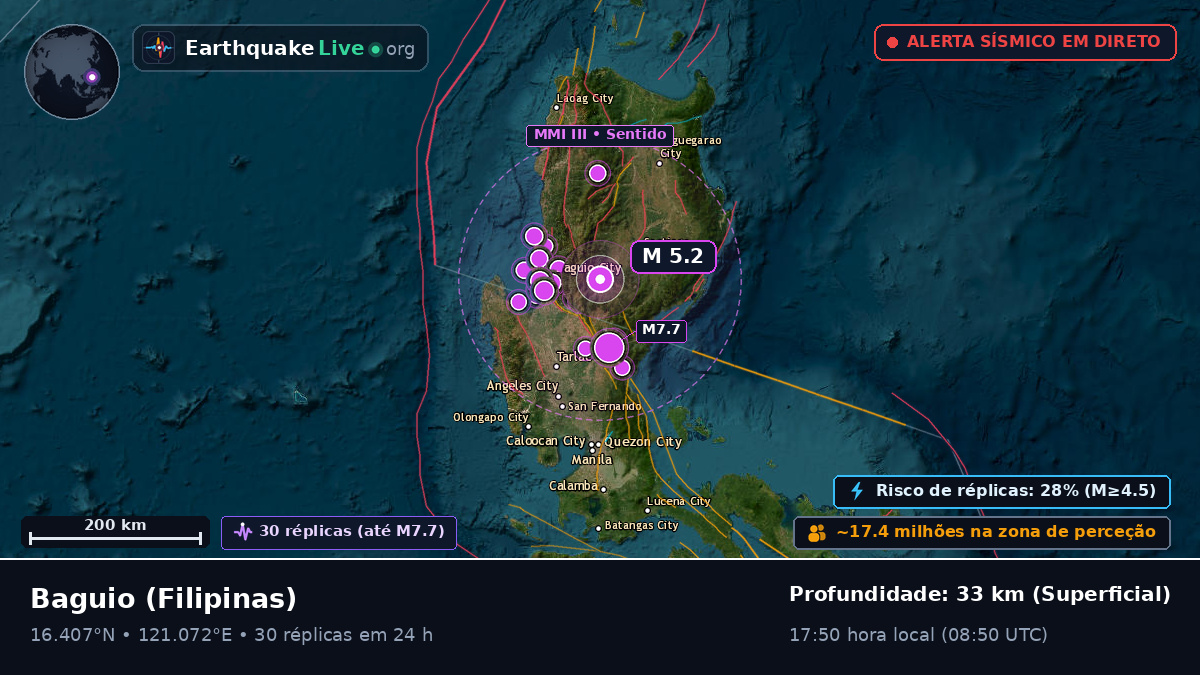Click the green dot in the EarthquakeLive logo
The image size is (1200, 675).
tap(375, 49)
